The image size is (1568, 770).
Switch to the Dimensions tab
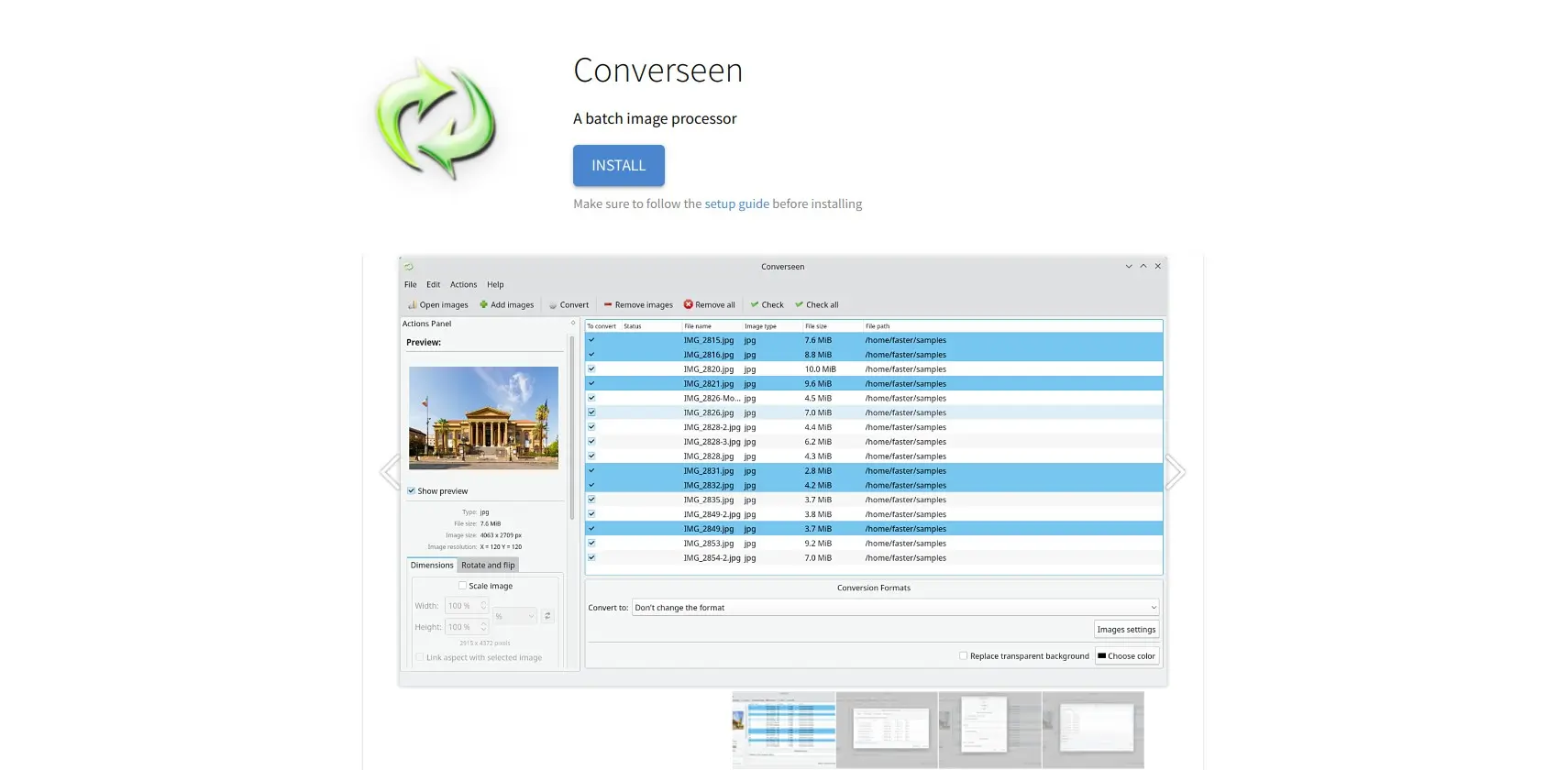[432, 566]
